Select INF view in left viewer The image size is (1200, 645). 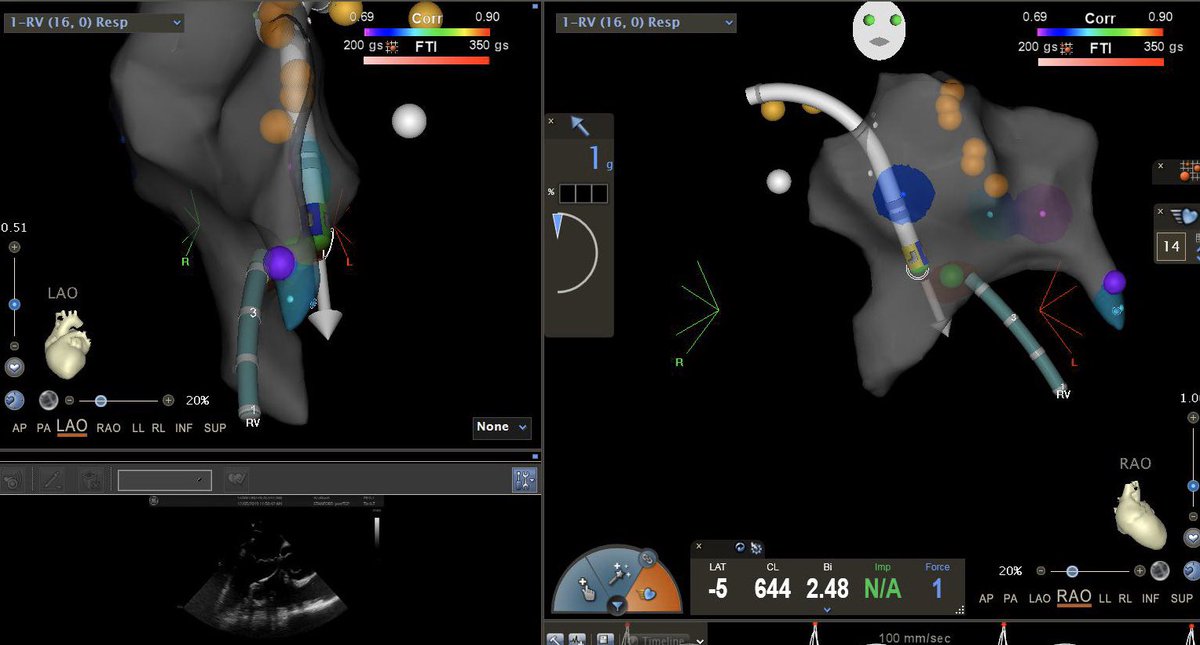click(x=184, y=427)
